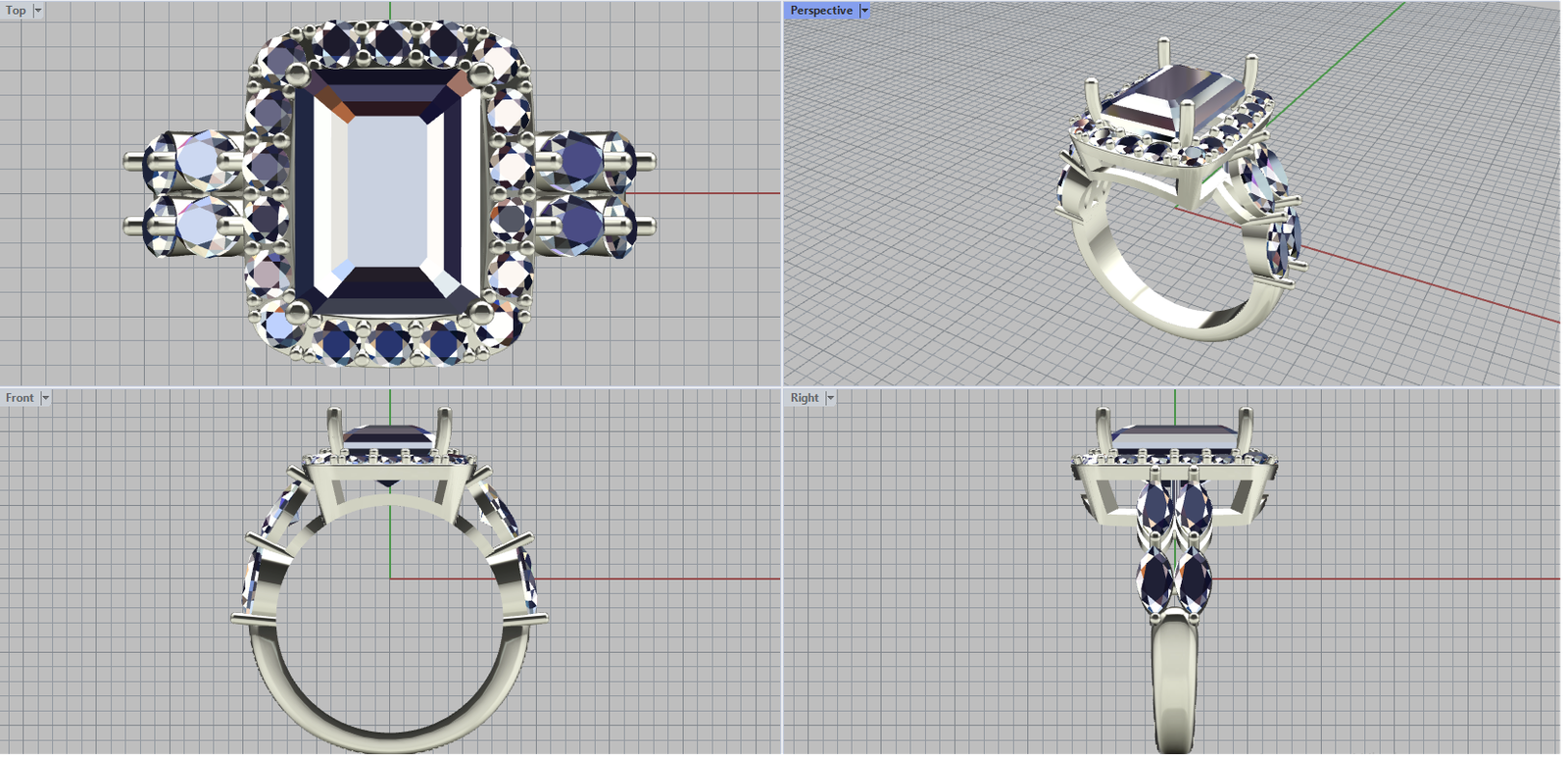1568x757 pixels.
Task: Expand the Perspective viewport menu arrow
Action: click(864, 11)
